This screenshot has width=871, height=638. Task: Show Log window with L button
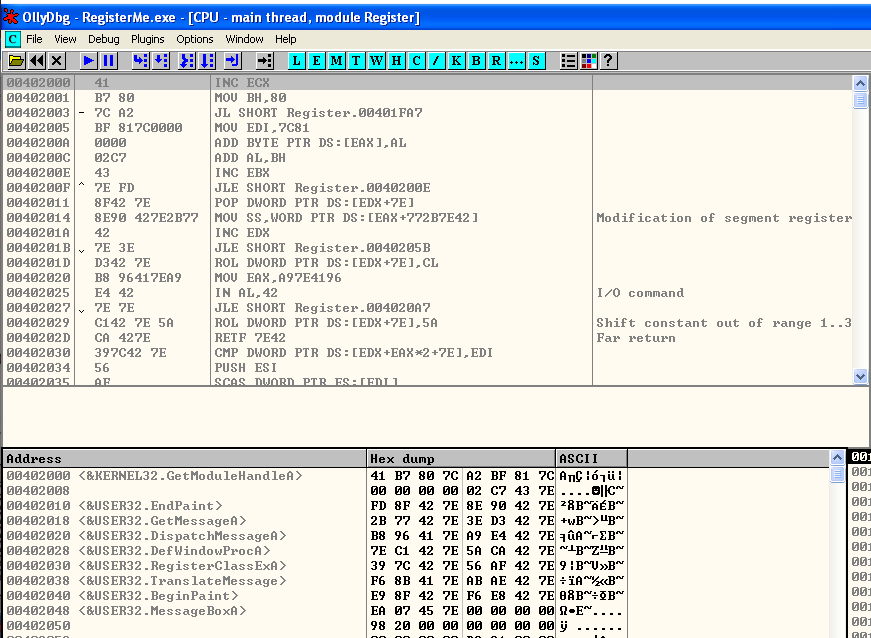pyautogui.click(x=296, y=61)
